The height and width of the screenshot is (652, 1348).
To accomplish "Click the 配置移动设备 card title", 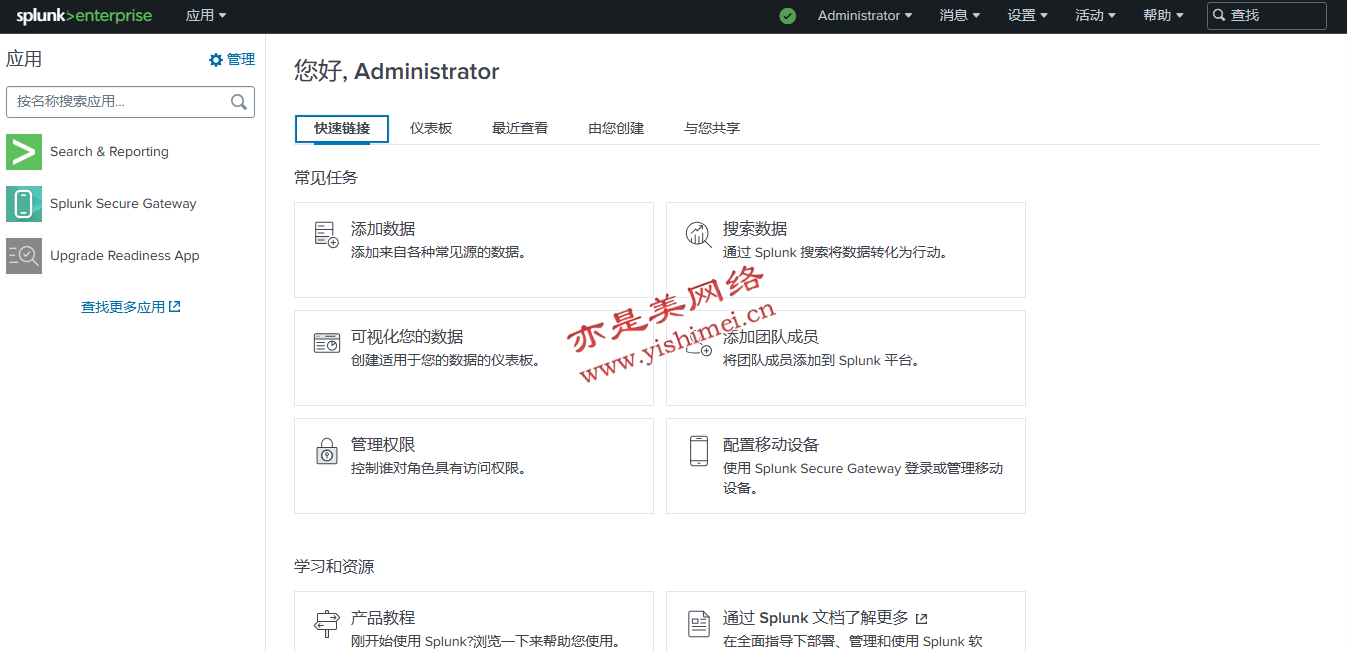I will click(771, 445).
